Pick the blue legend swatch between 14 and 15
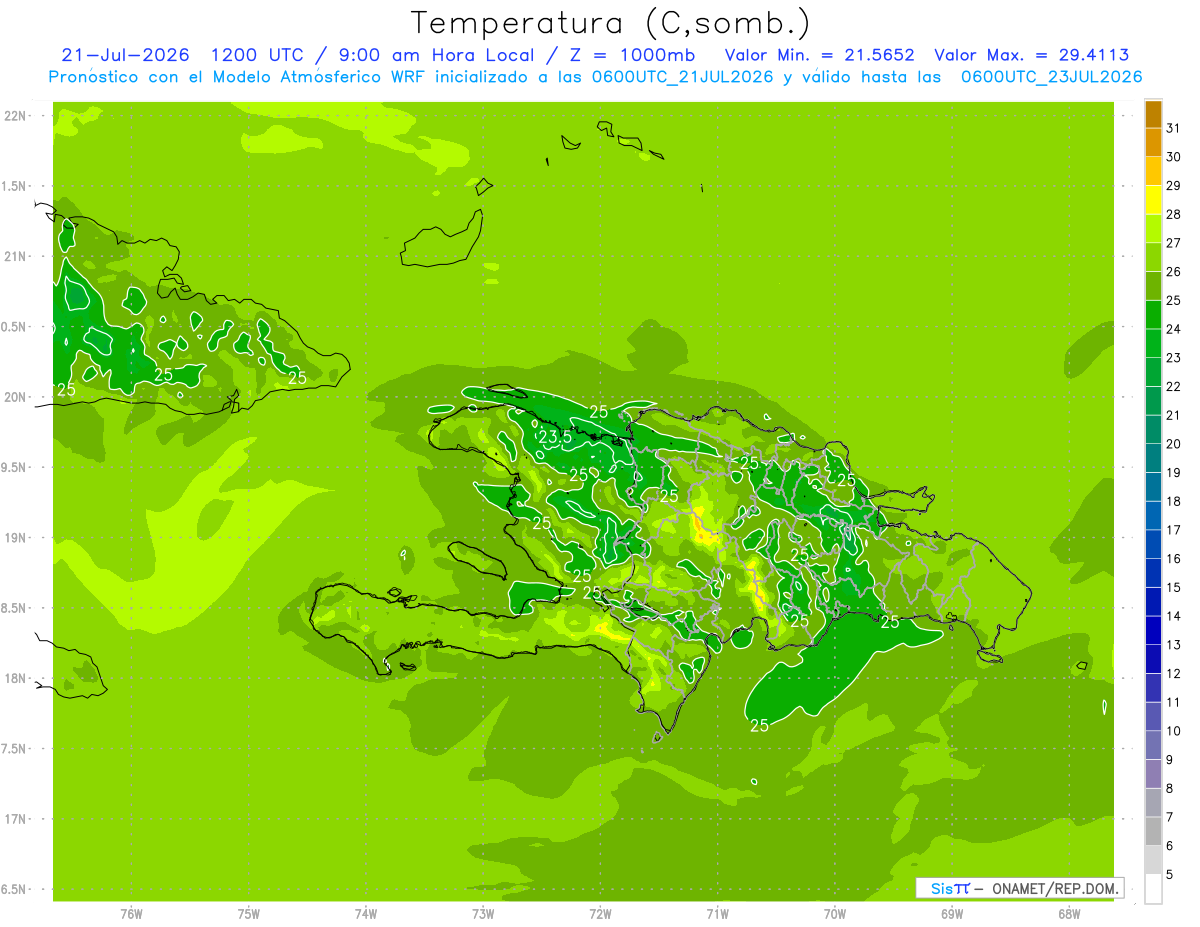The width and height of the screenshot is (1200, 927). 1153,602
